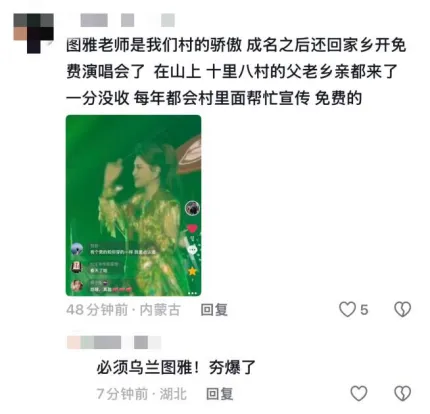Screen dimensions: 430x414
Task: Tap the like count 5 beside the heart
Action: (x=364, y=310)
